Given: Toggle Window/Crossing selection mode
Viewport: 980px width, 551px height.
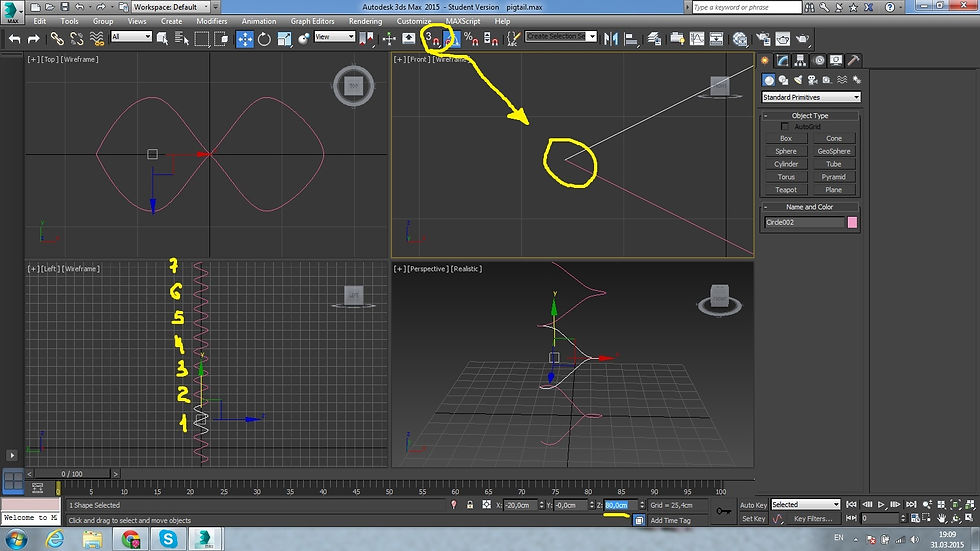Looking at the screenshot, I should pyautogui.click(x=221, y=39).
